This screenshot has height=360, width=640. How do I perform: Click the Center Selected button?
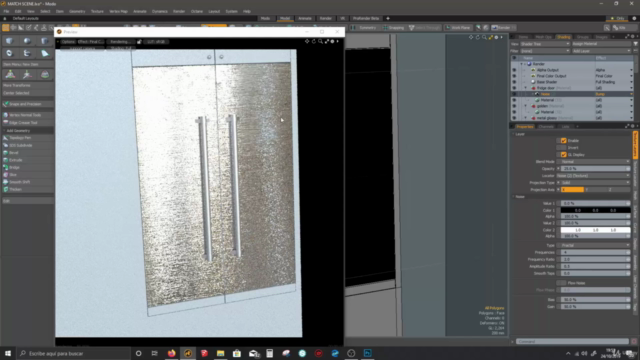[27, 93]
